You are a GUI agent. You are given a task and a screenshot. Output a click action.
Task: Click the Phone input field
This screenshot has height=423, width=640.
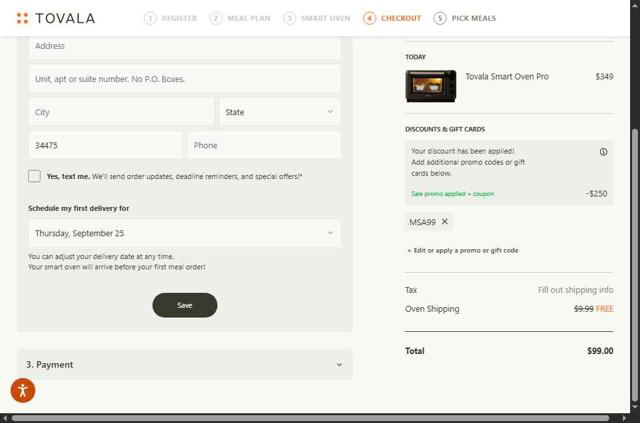coord(264,145)
